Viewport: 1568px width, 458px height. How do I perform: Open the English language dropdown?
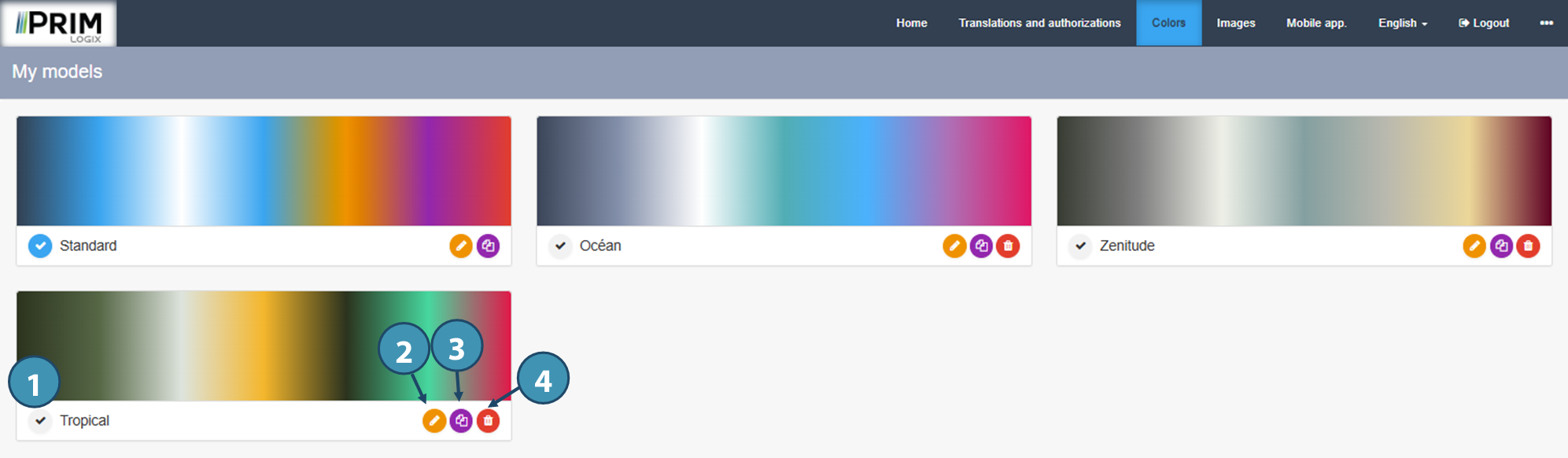(1402, 23)
